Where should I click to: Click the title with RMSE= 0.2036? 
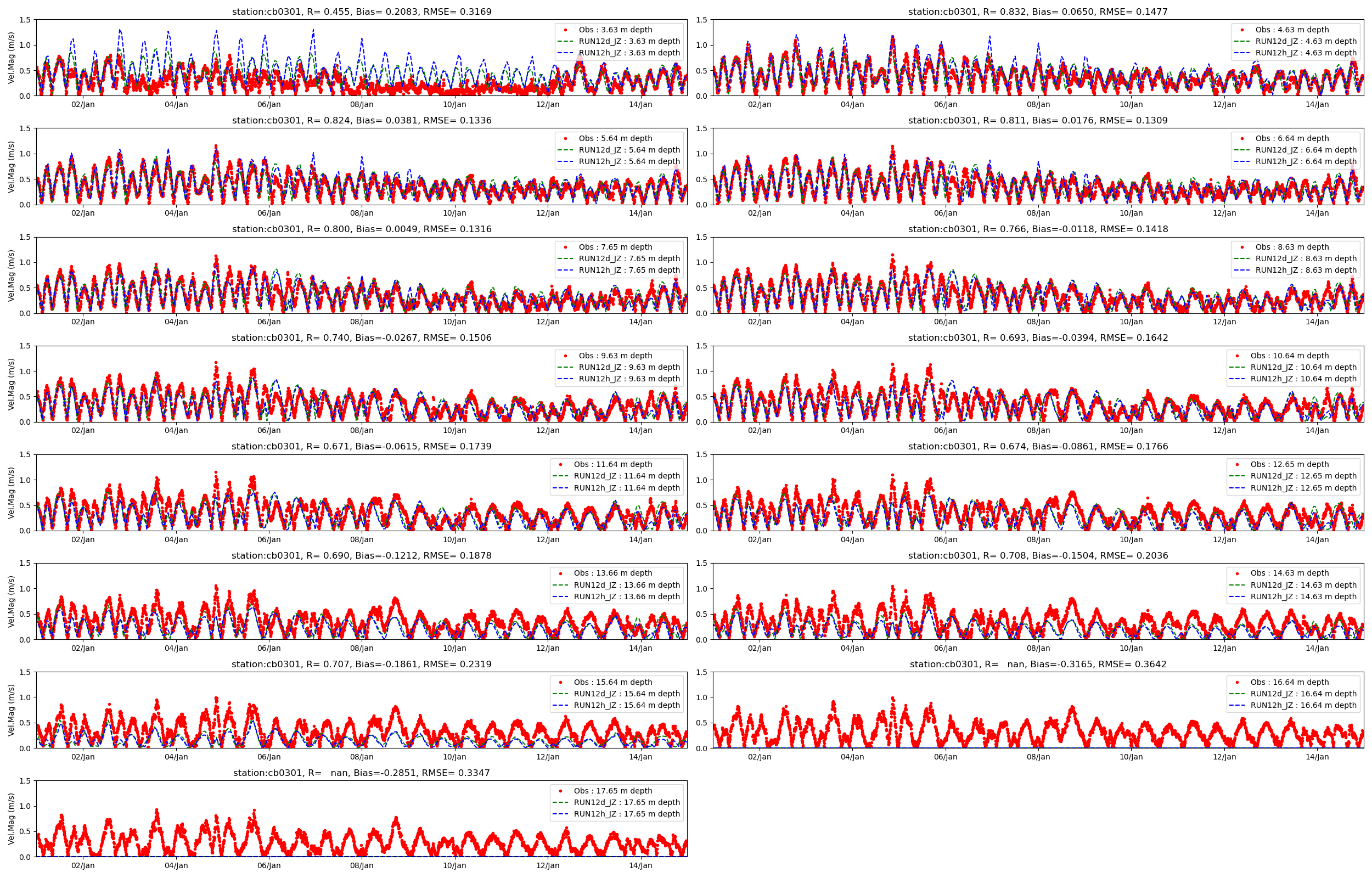click(x=1037, y=555)
